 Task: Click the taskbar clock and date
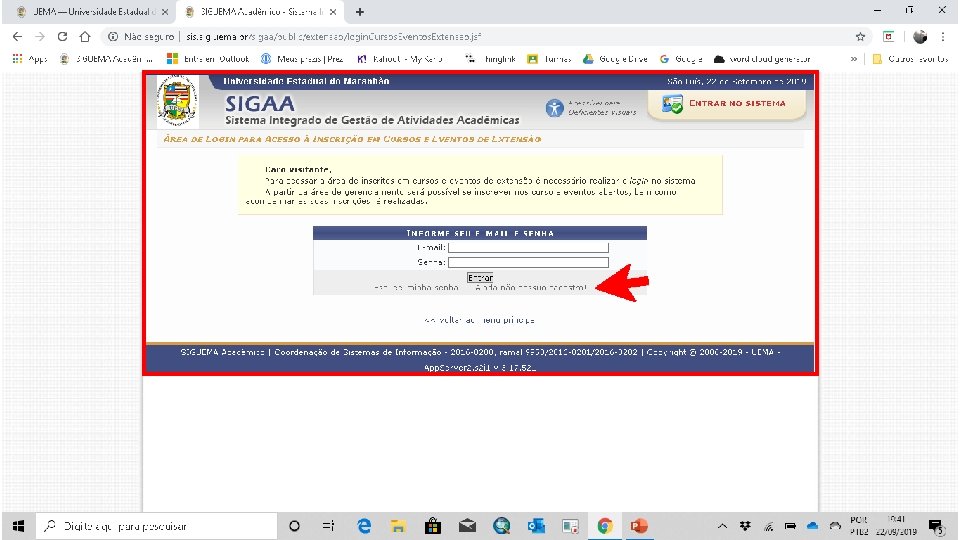coord(894,526)
